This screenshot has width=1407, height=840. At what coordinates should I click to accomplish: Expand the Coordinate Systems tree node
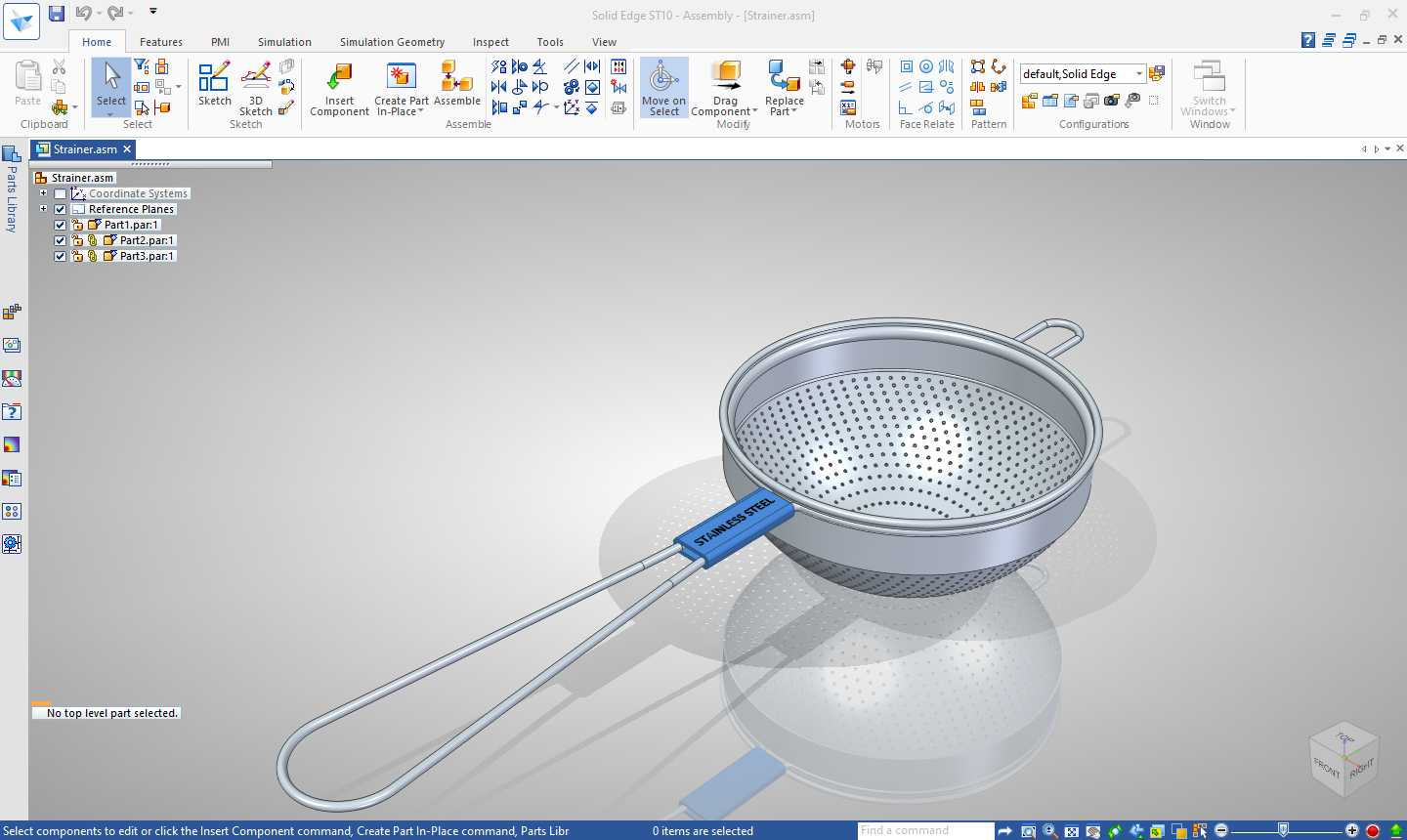click(x=43, y=193)
